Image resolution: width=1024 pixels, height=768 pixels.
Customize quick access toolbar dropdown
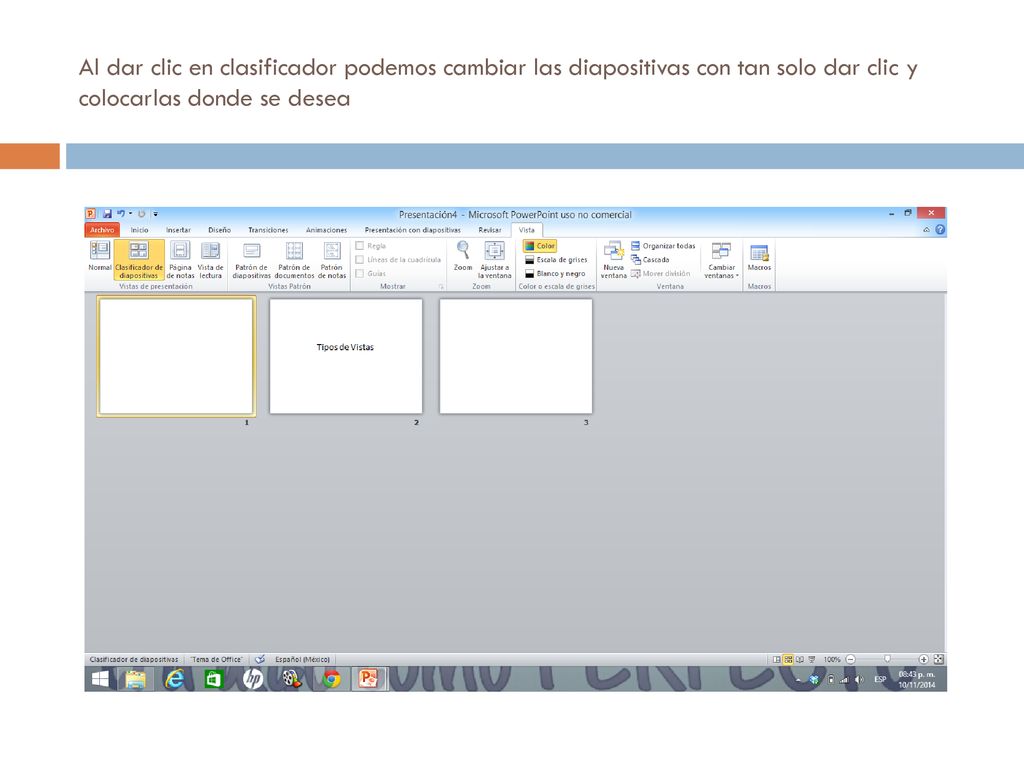click(x=155, y=214)
